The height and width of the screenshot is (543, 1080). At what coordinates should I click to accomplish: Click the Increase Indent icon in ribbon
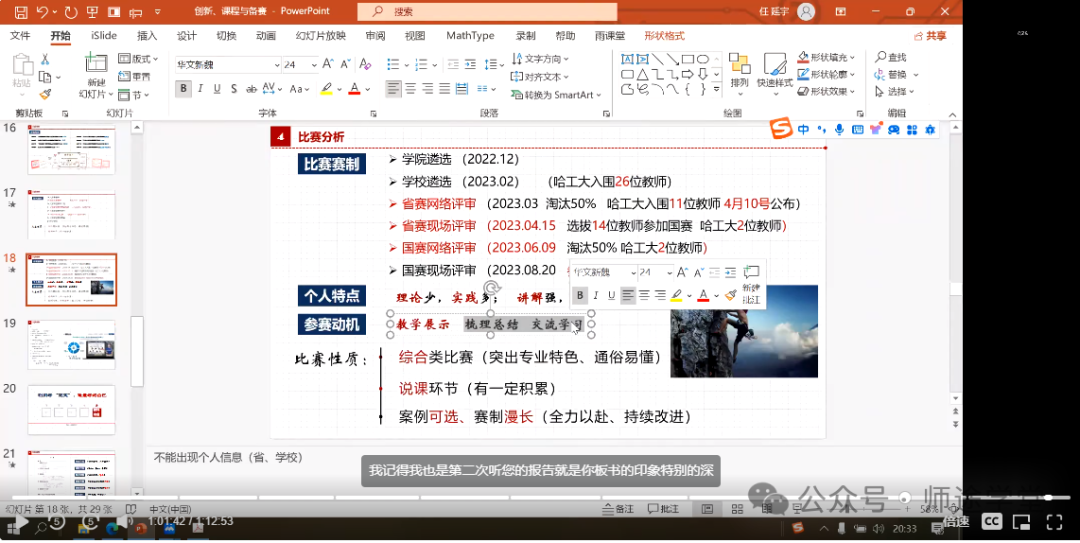(x=470, y=64)
